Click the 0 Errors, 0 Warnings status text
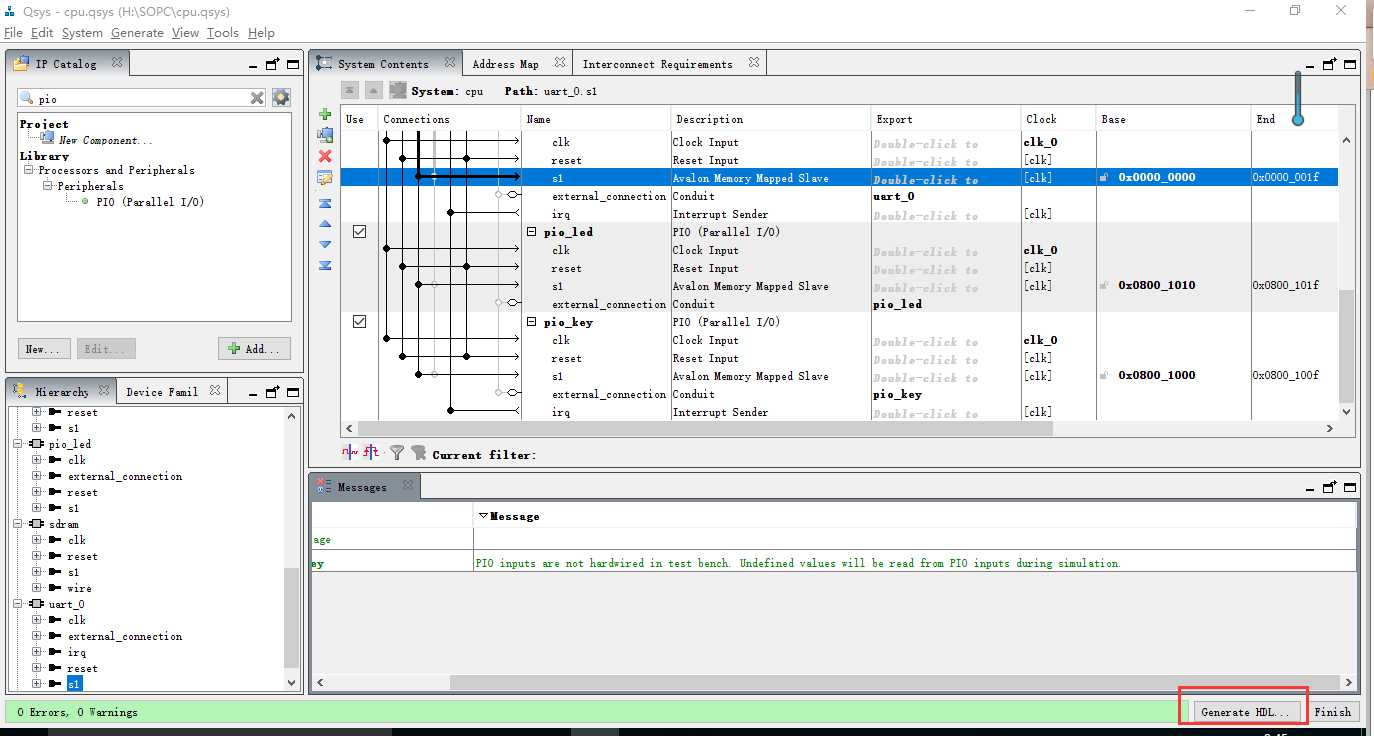The image size is (1374, 736). click(x=78, y=712)
